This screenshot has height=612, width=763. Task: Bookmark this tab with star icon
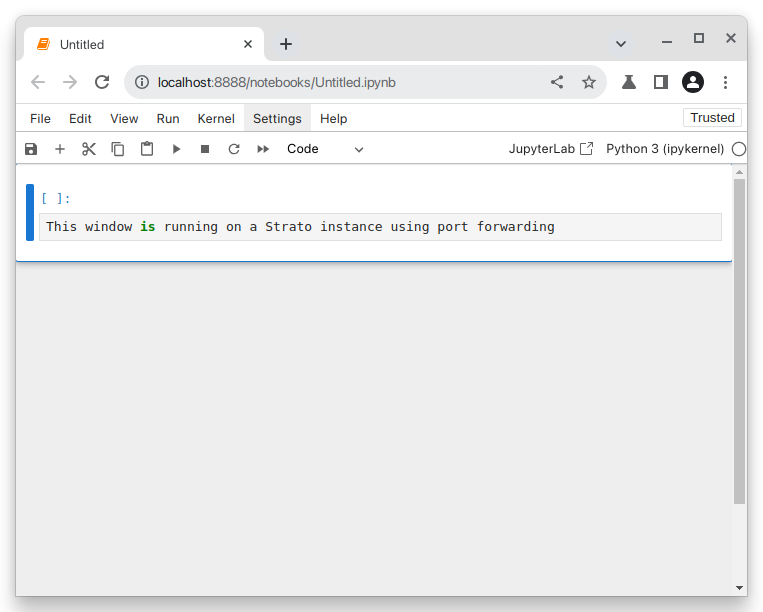click(589, 82)
